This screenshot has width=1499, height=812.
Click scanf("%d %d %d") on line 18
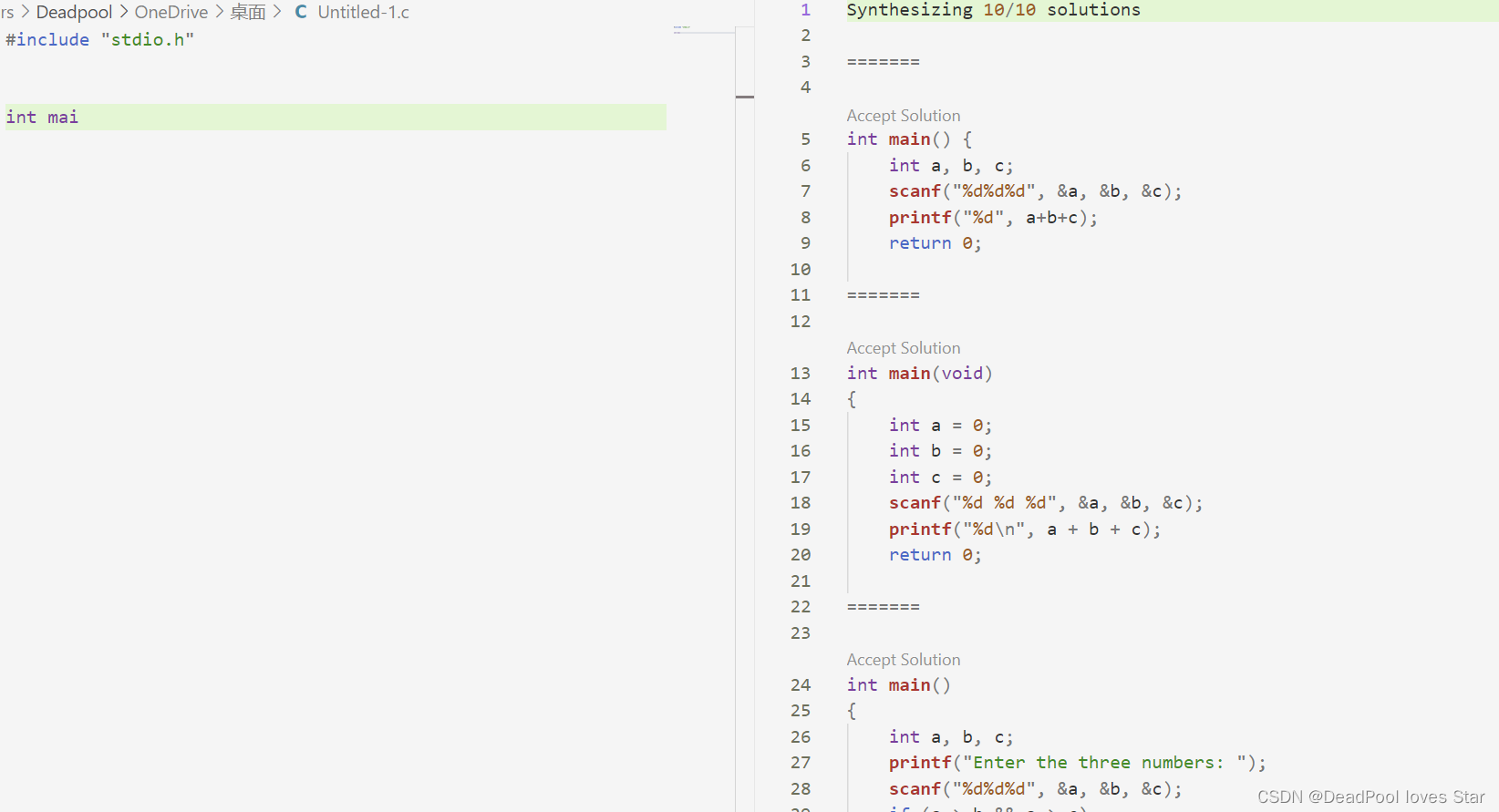pyautogui.click(x=1046, y=503)
